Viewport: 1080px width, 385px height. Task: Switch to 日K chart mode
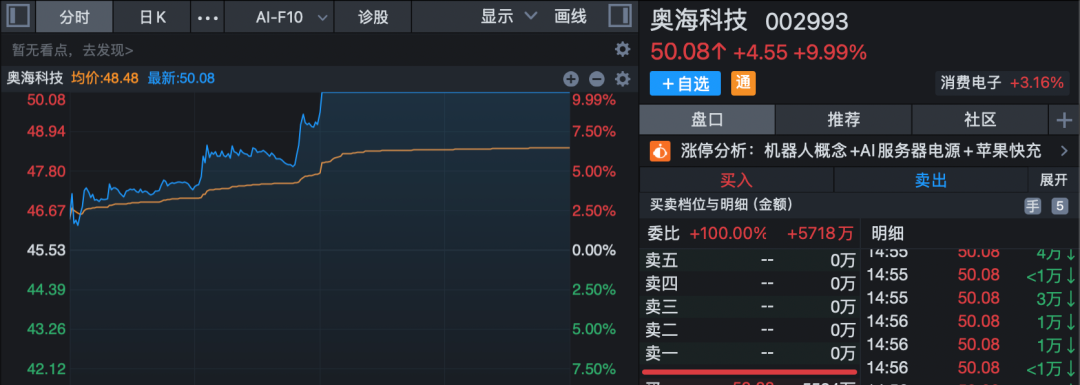click(152, 17)
